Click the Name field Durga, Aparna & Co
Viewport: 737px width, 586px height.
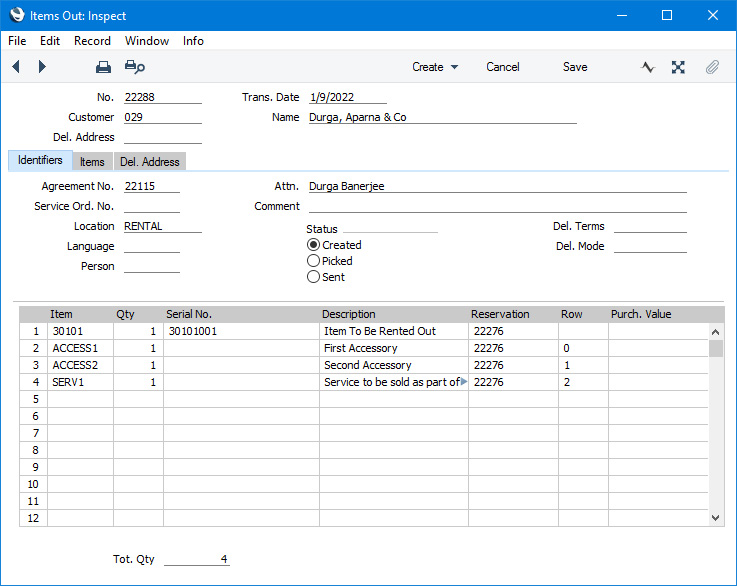point(442,117)
